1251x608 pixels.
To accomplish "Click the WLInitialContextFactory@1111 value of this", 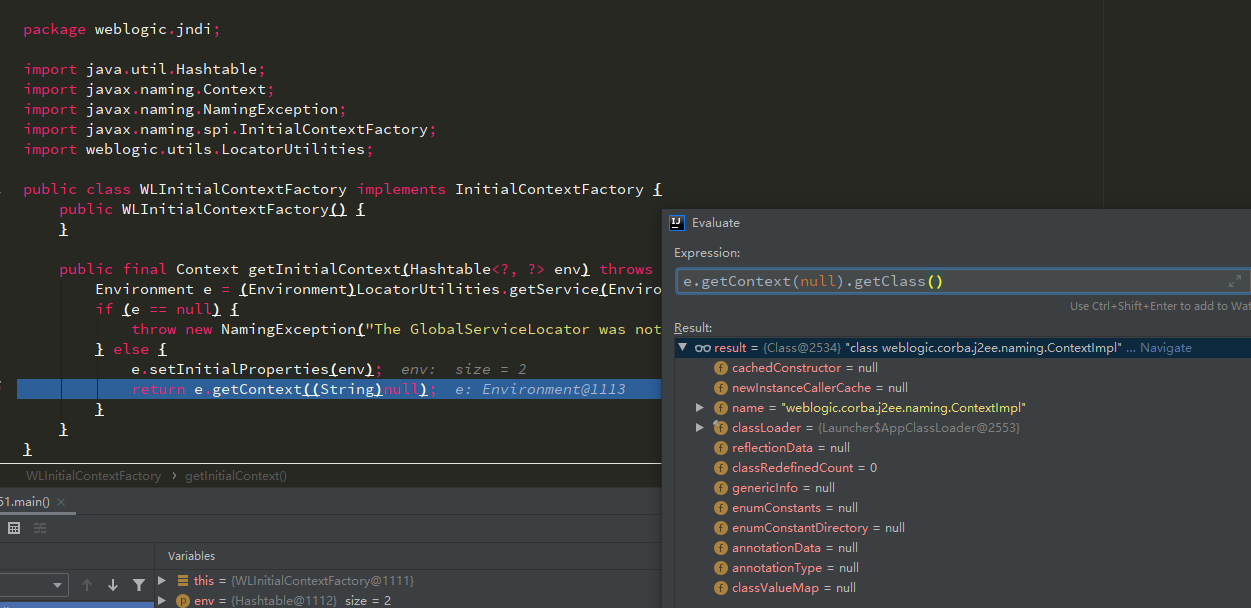I will [321, 581].
